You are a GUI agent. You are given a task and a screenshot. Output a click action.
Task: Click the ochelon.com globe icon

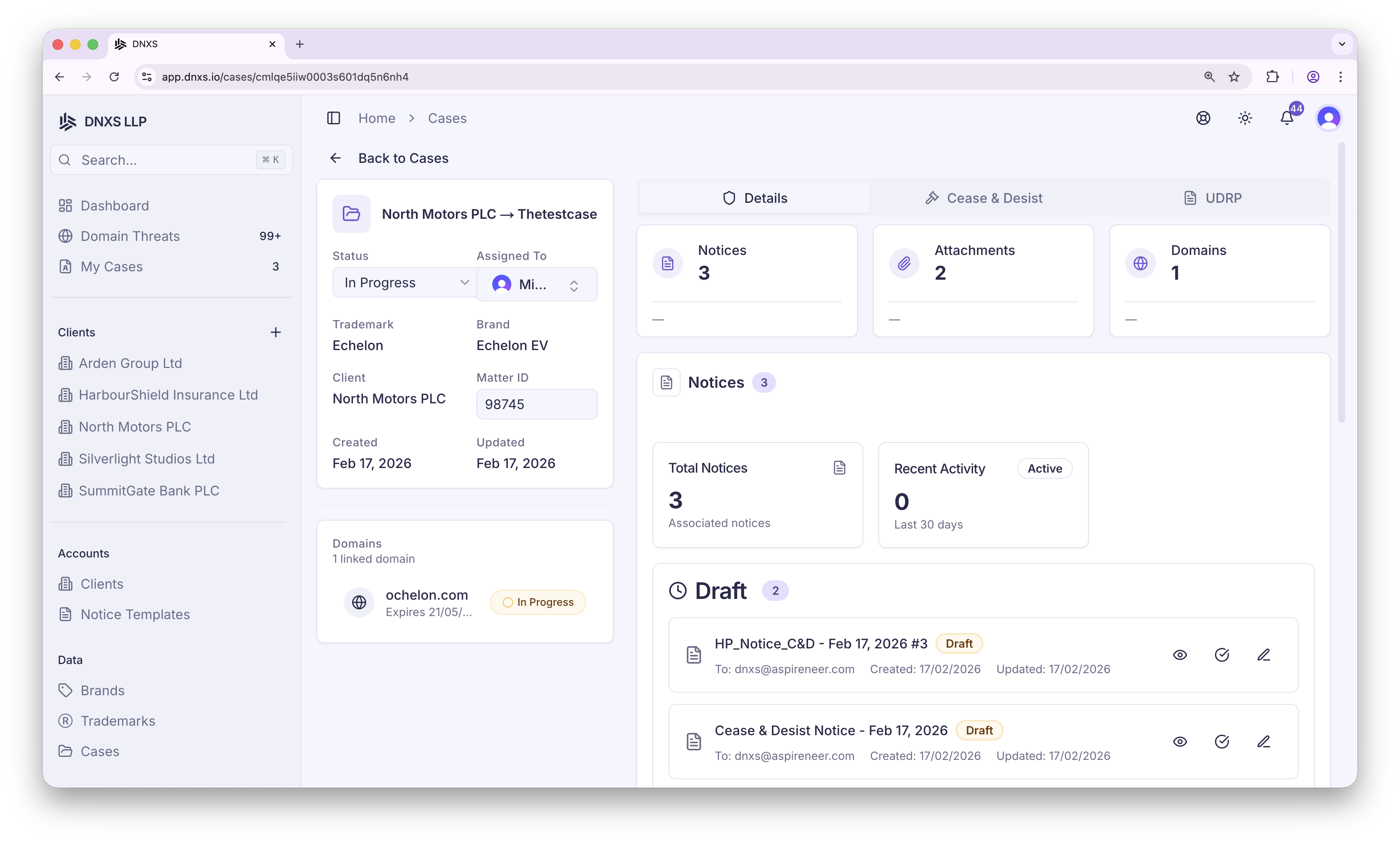[359, 602]
